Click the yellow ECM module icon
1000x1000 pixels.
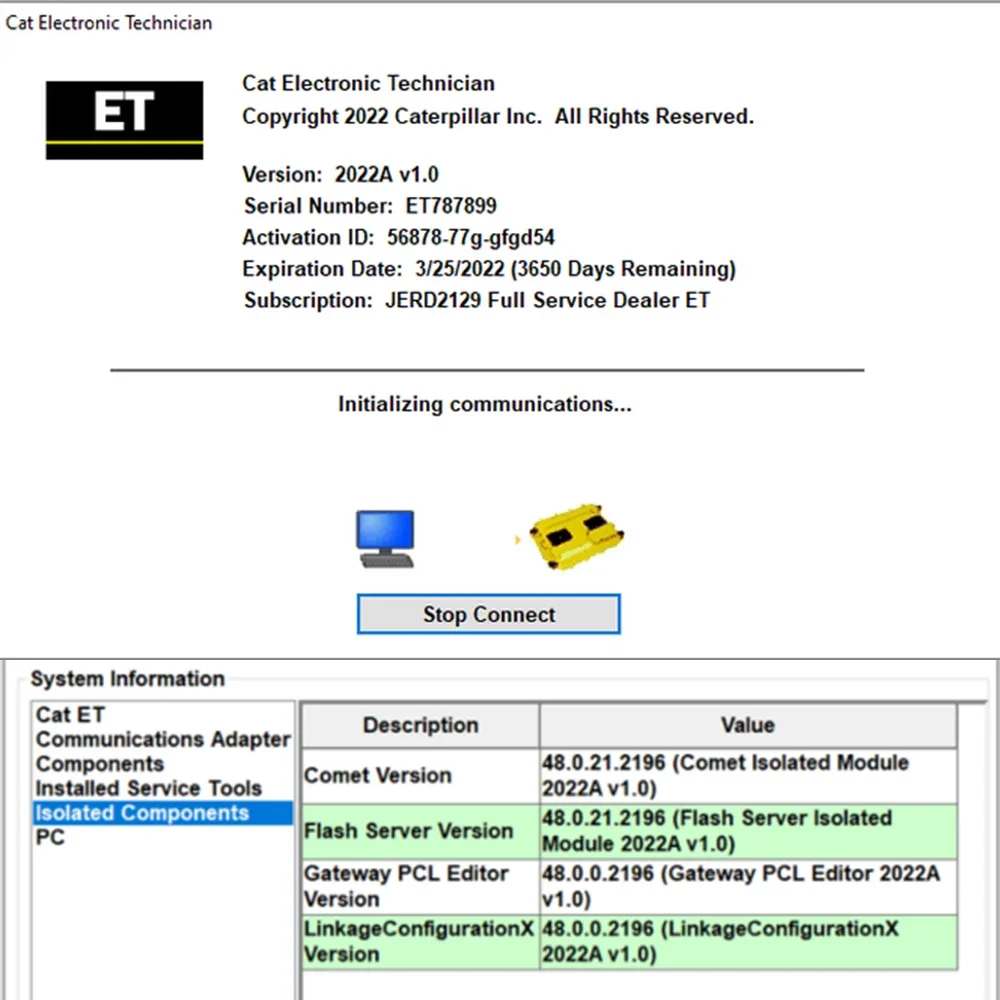[576, 536]
